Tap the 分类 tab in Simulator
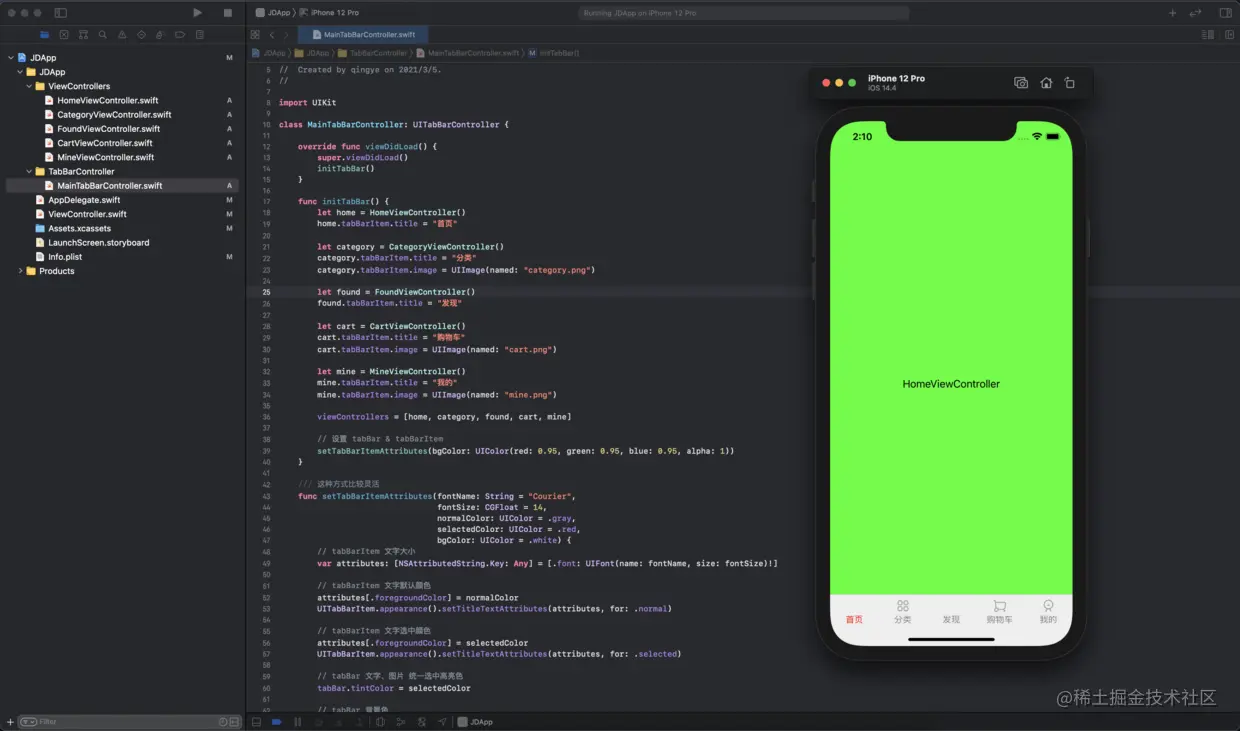Screen dimensions: 1240x731 [902, 612]
